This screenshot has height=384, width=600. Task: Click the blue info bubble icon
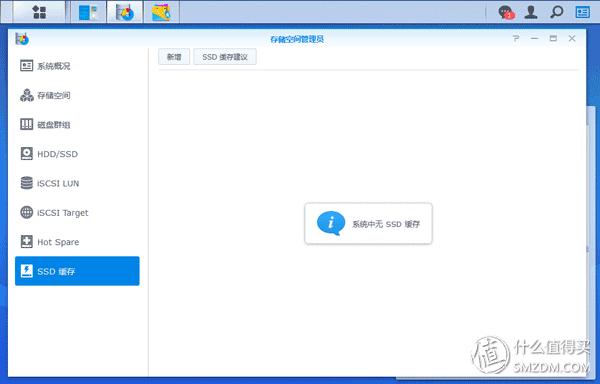tap(331, 223)
